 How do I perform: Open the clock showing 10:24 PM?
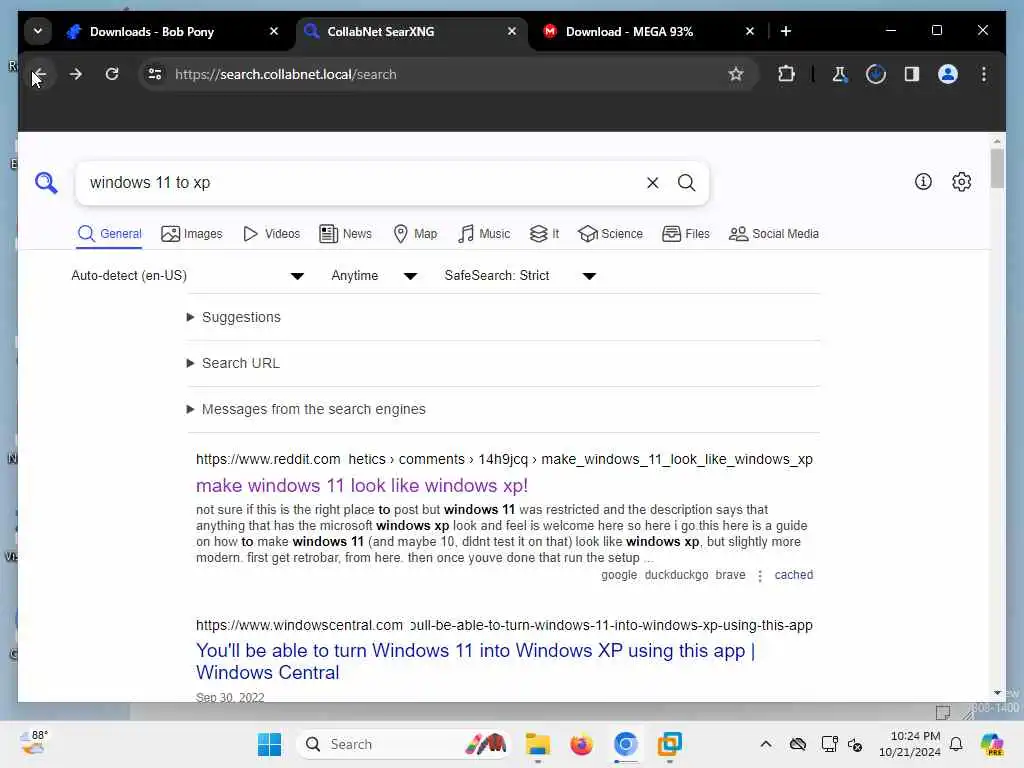[909, 744]
